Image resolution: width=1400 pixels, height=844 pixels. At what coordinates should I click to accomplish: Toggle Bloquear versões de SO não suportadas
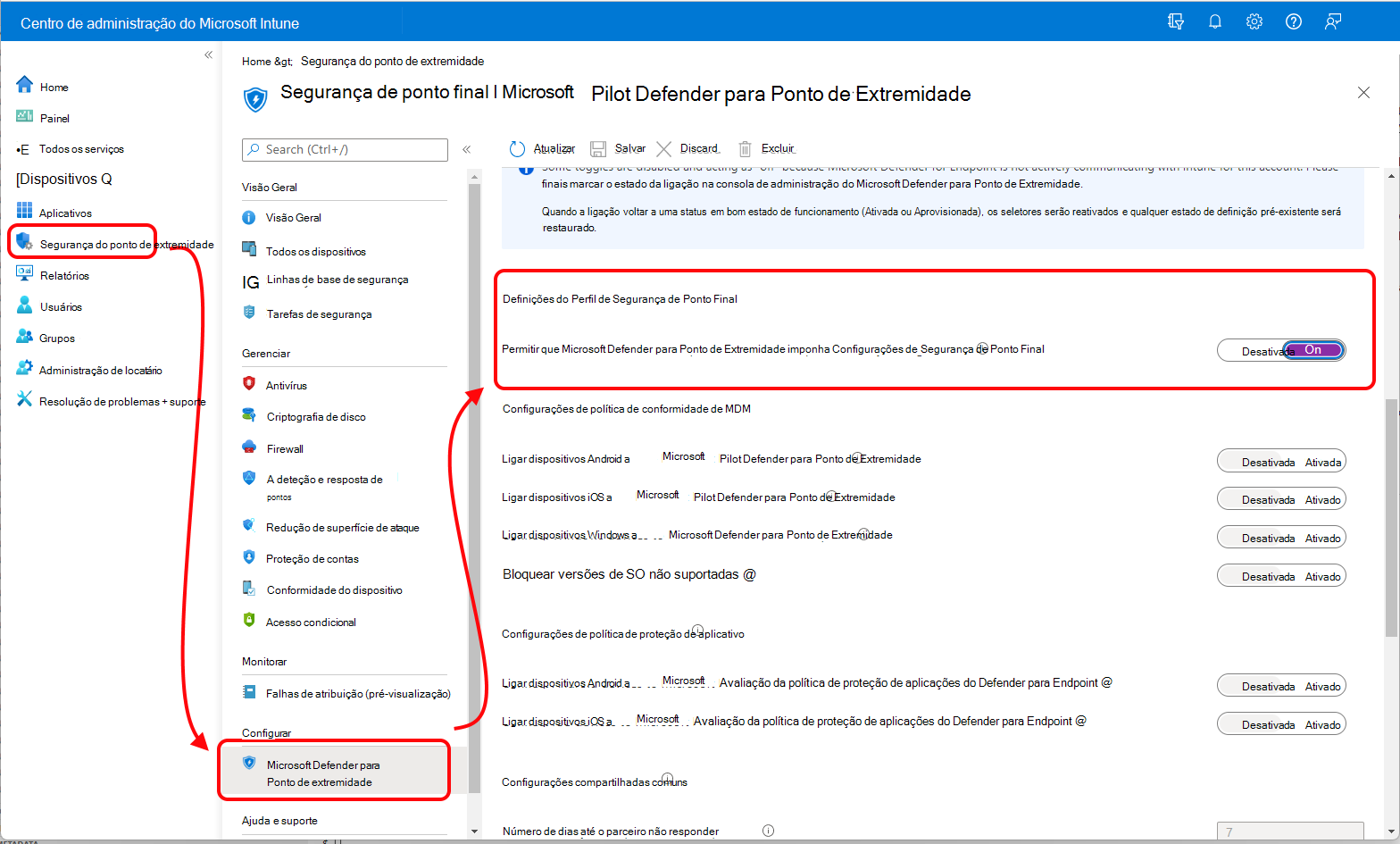[x=1280, y=575]
